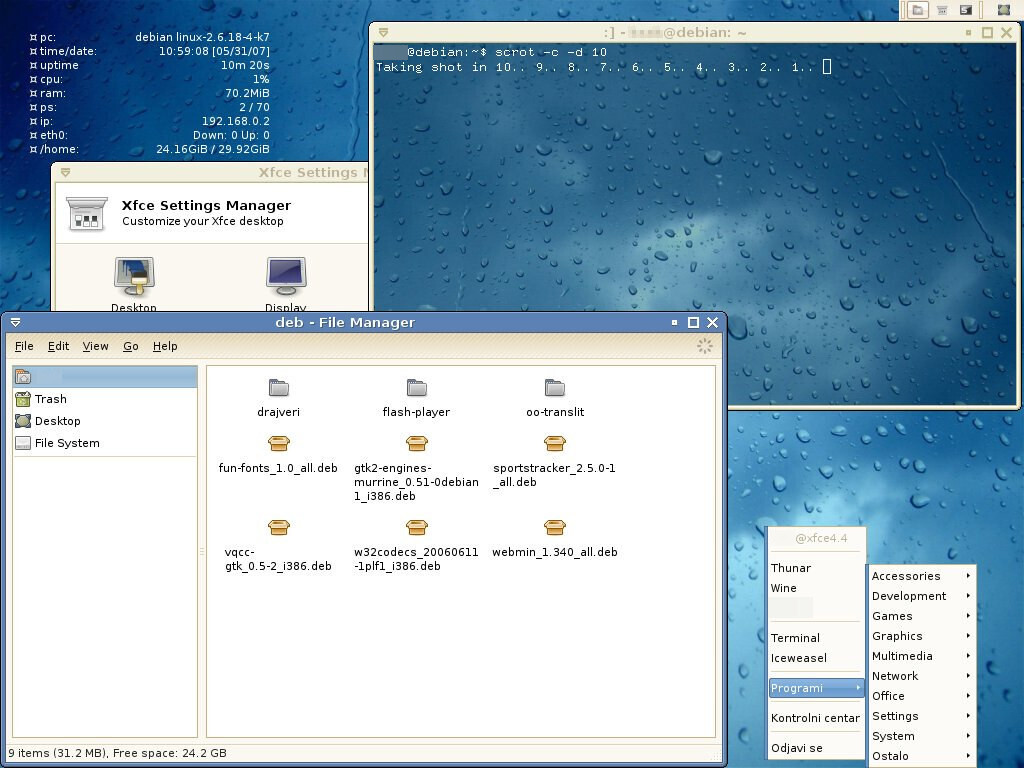Screen dimensions: 1024x768
Task: Launch Kontrolni centar from the menu
Action: (x=815, y=717)
